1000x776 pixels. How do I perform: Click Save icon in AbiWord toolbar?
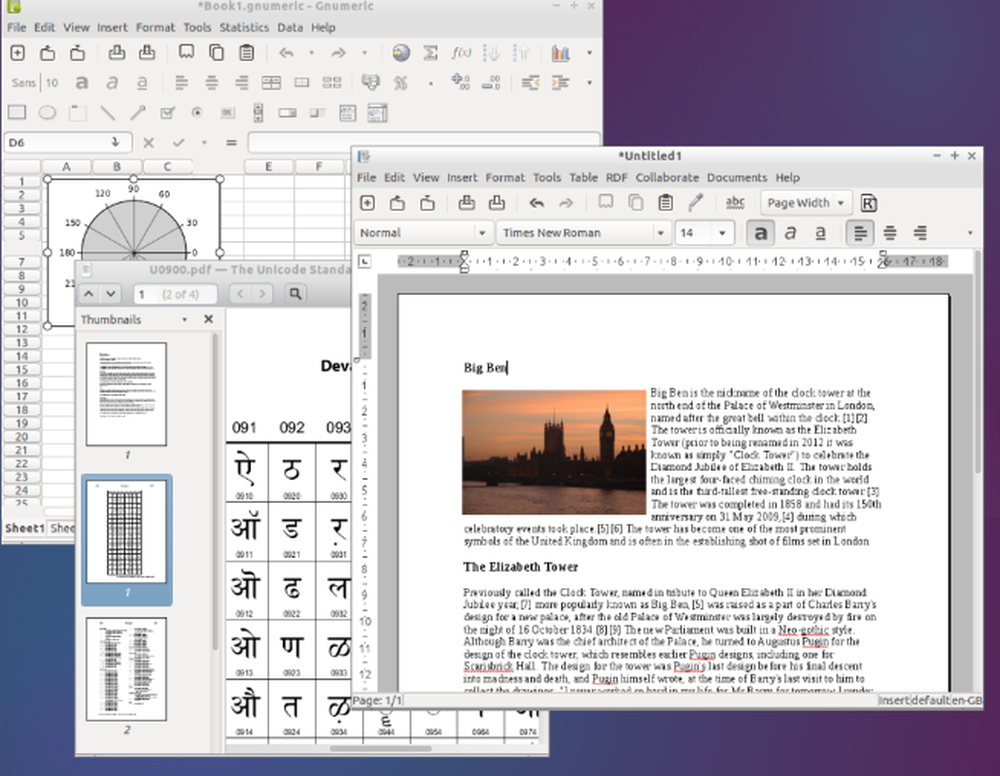coord(427,203)
